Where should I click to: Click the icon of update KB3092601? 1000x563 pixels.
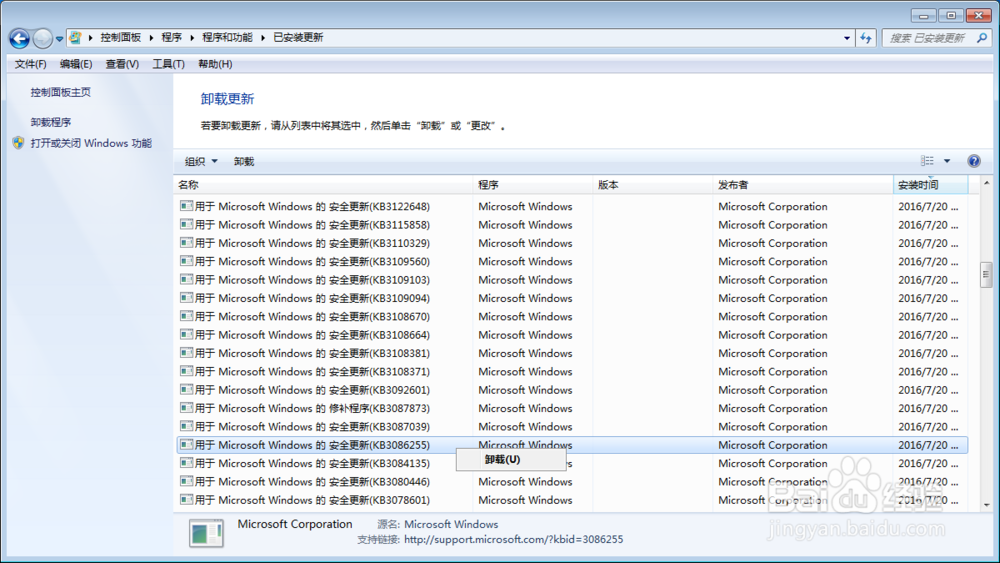pos(186,390)
